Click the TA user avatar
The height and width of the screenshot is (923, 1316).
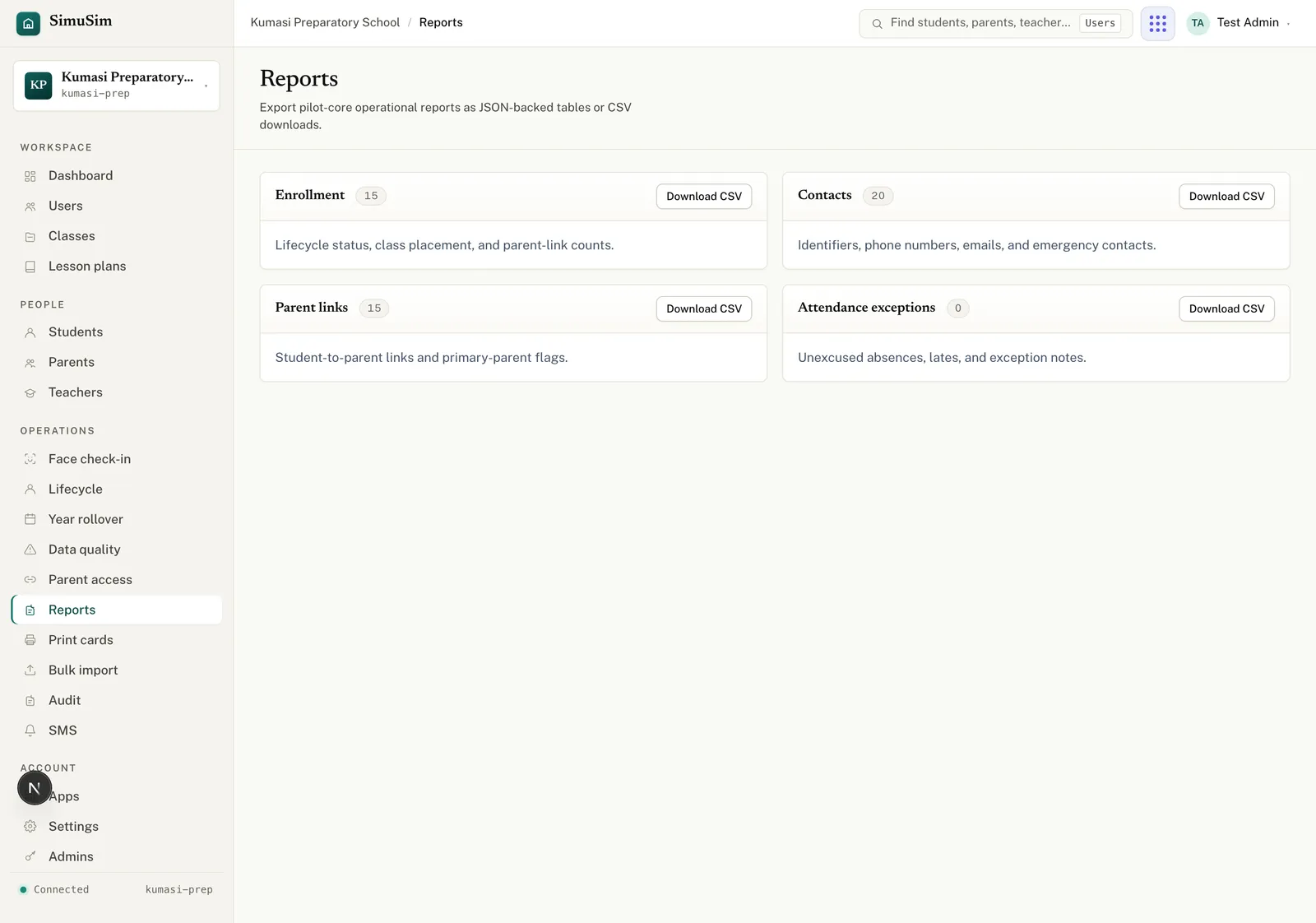pyautogui.click(x=1198, y=23)
